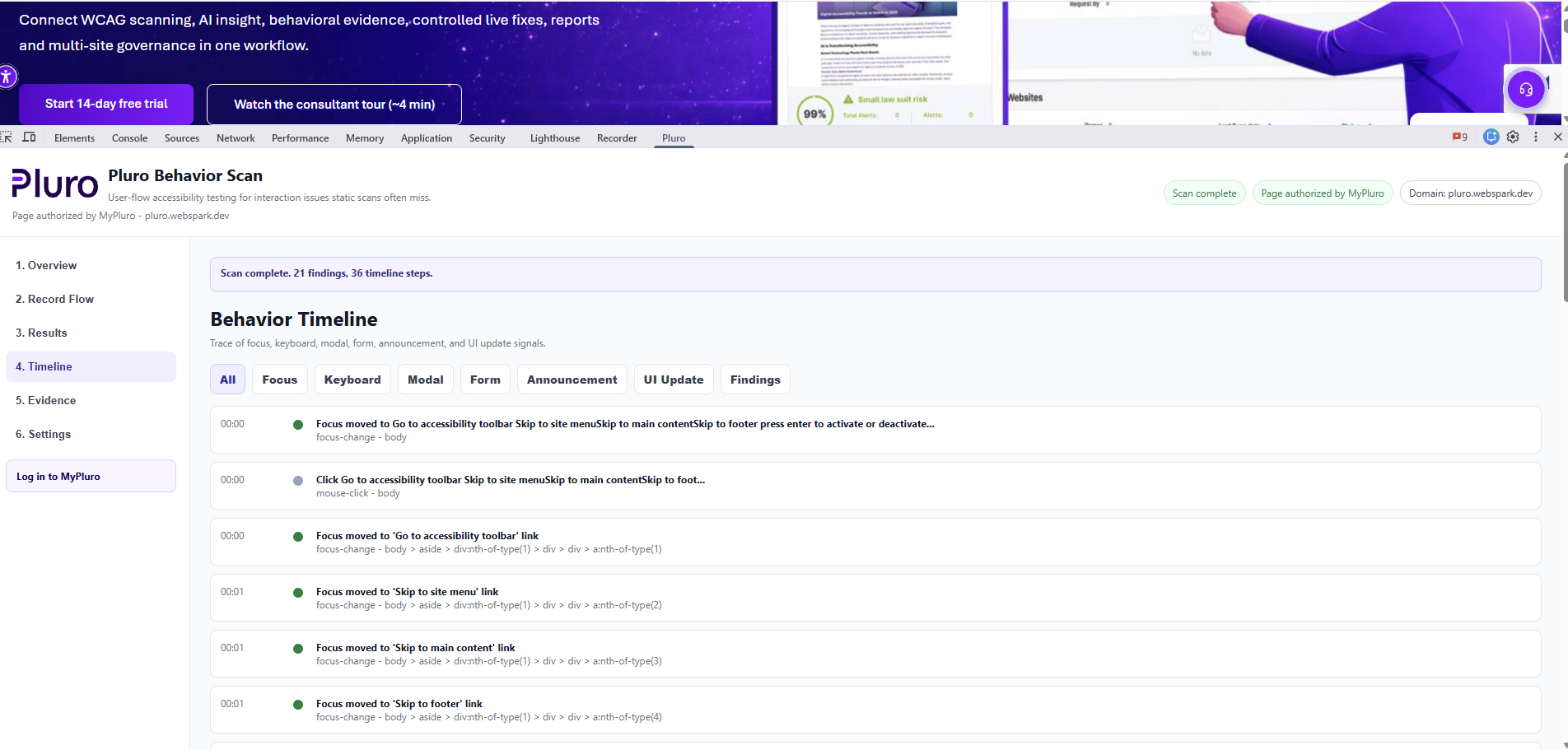
Task: Select the Performance tab
Action: (x=300, y=138)
